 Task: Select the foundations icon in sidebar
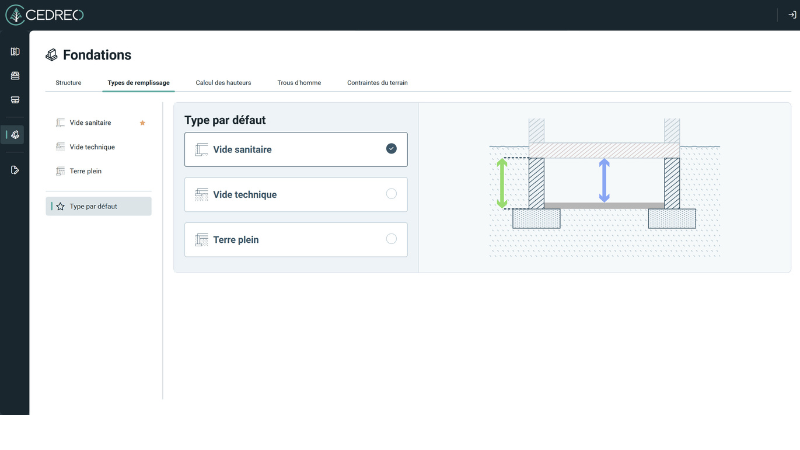(x=15, y=135)
